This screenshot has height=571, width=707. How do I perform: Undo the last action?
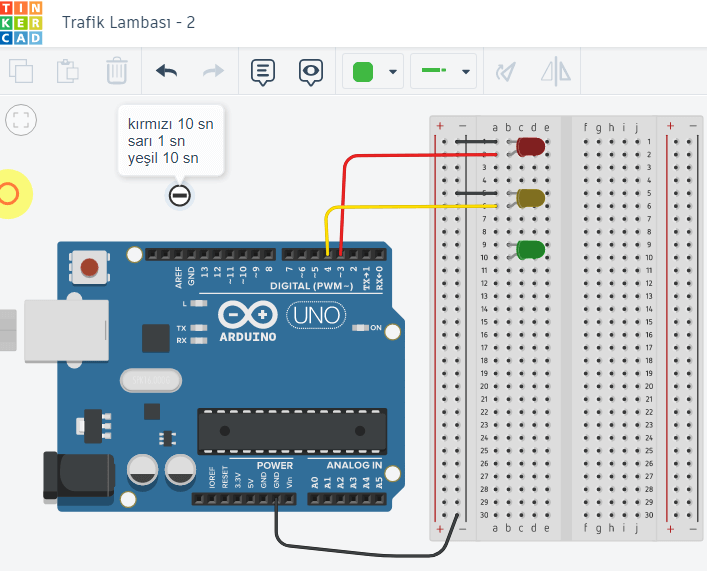pyautogui.click(x=166, y=72)
